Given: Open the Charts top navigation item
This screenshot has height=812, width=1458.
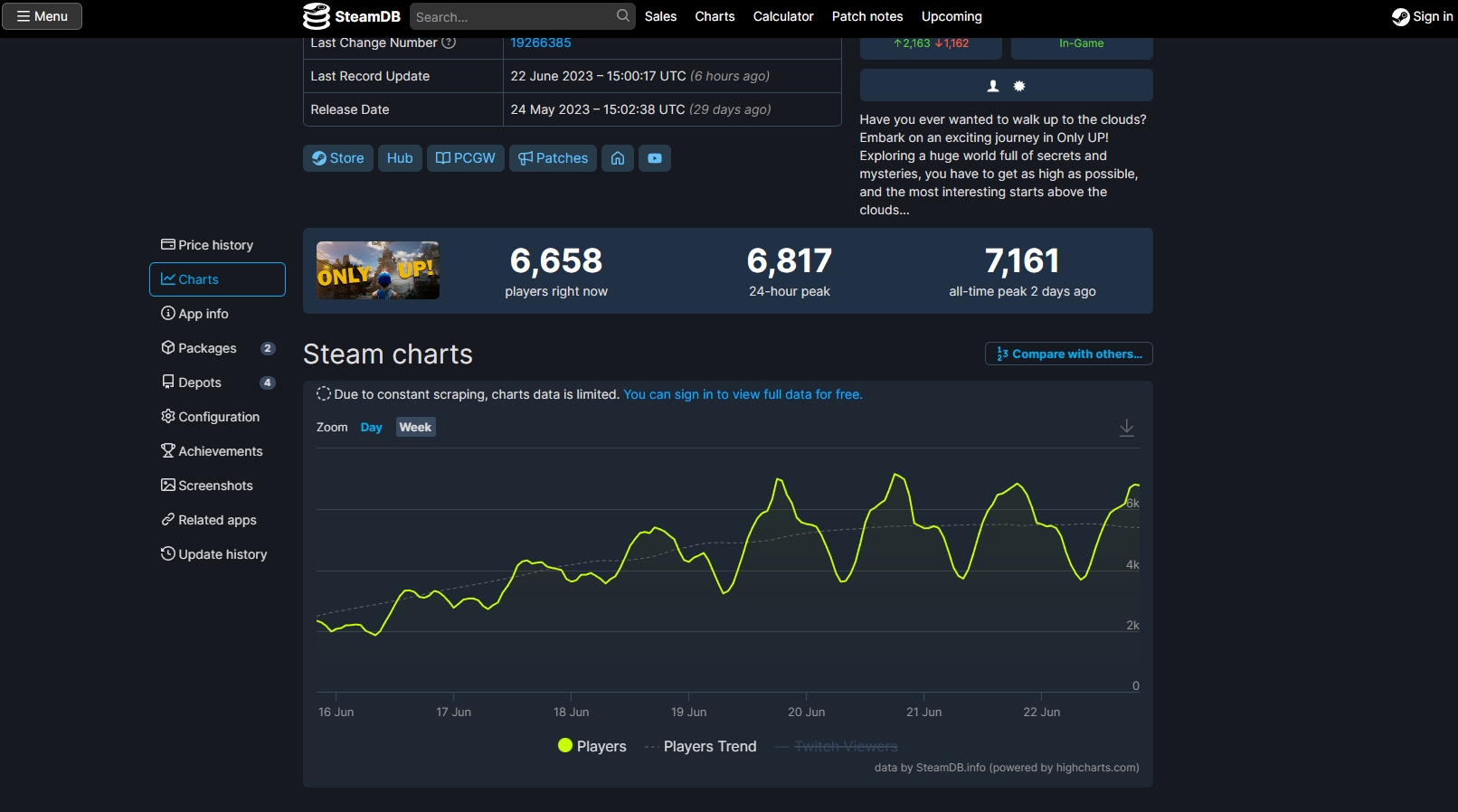Looking at the screenshot, I should 715,16.
